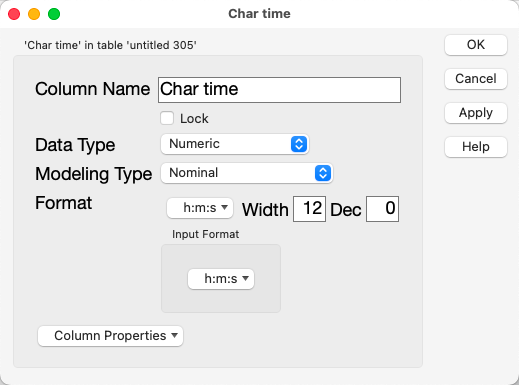Open the h:m:s Format menu beside Width

[200, 208]
